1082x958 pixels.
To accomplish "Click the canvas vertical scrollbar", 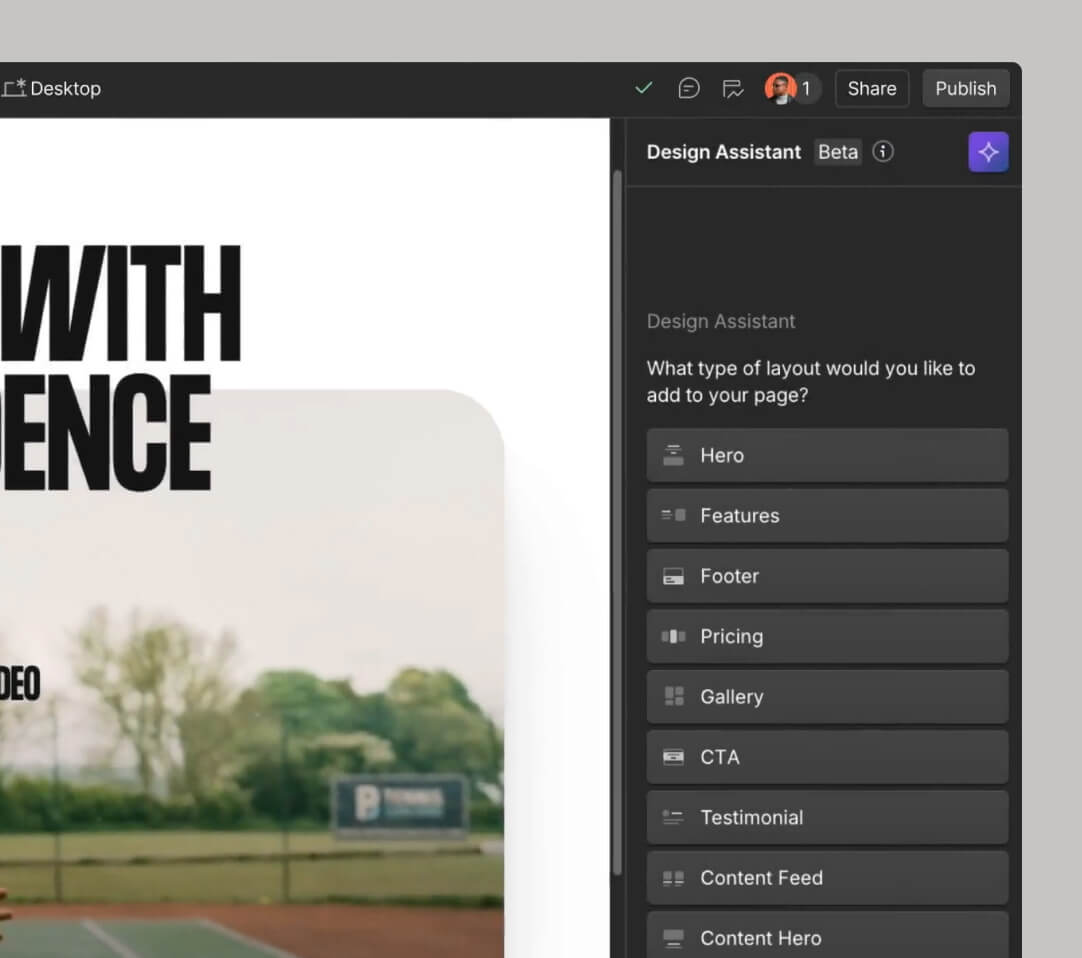I will pos(618,523).
